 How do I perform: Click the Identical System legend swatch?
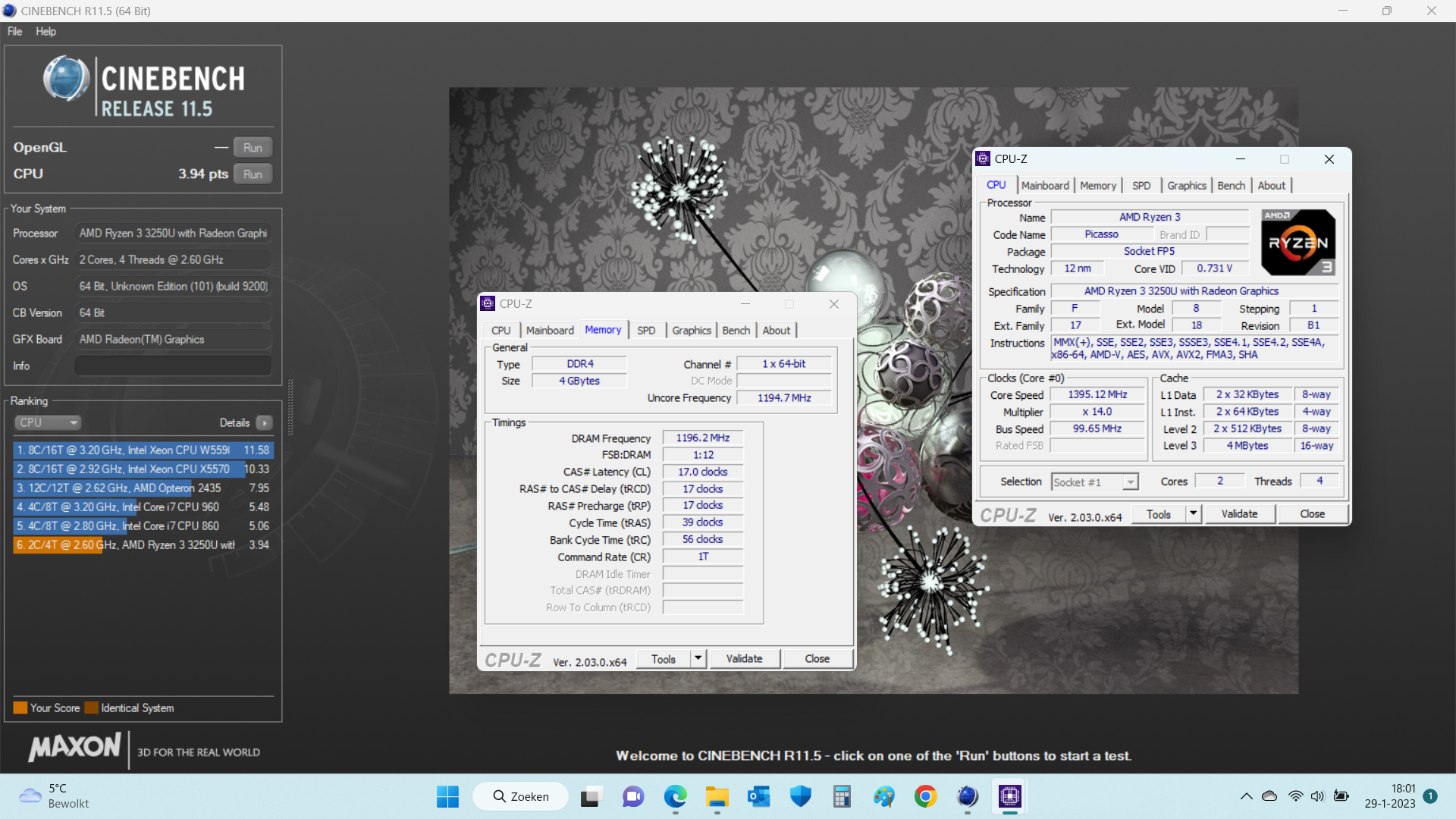[x=92, y=708]
